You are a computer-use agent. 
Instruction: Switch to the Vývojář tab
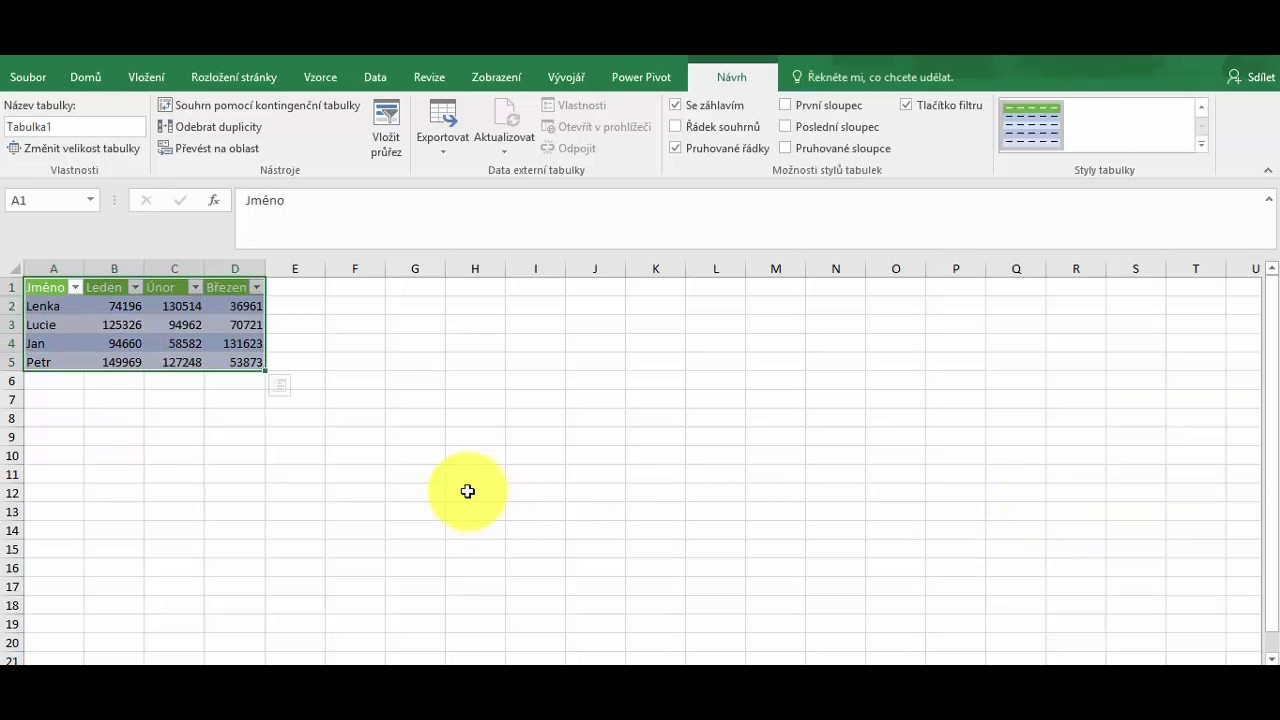(566, 77)
